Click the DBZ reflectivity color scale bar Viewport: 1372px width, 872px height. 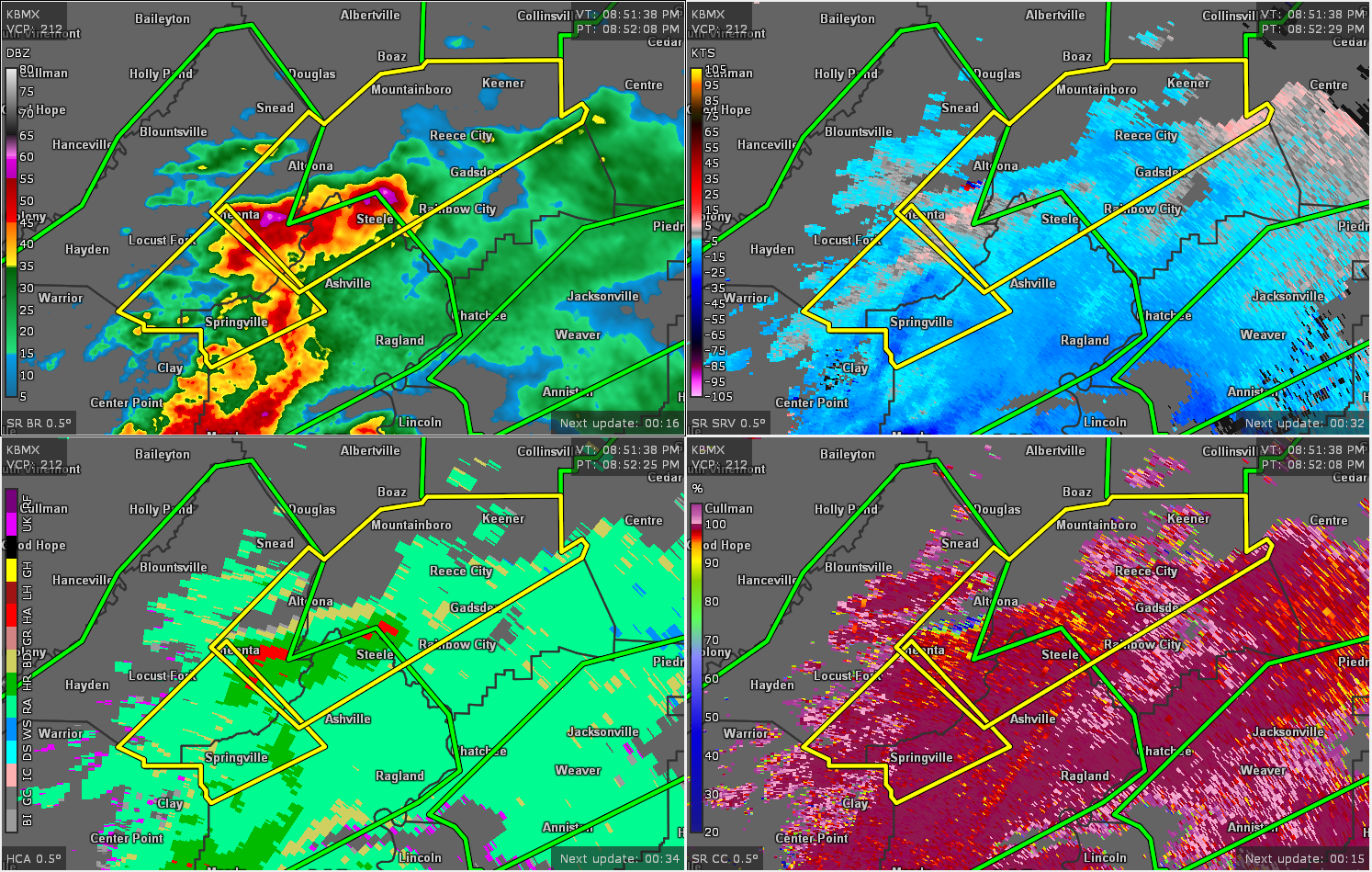coord(11,232)
